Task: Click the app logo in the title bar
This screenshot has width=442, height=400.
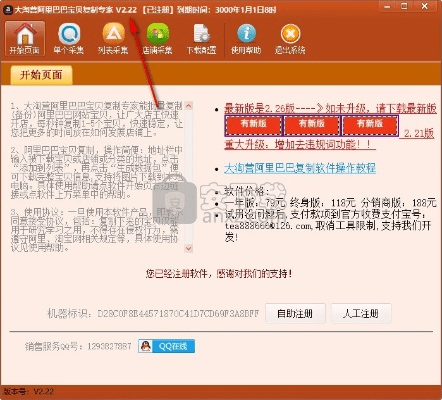Action: pos(7,10)
